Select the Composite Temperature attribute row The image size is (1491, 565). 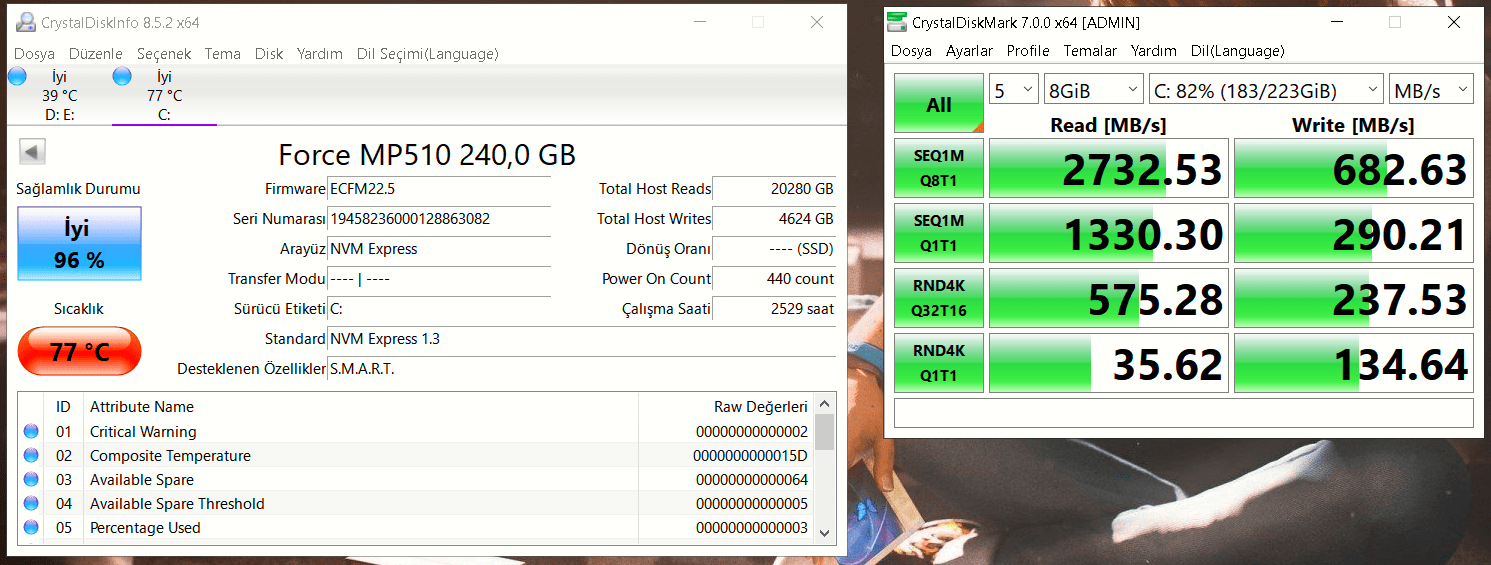pos(416,456)
